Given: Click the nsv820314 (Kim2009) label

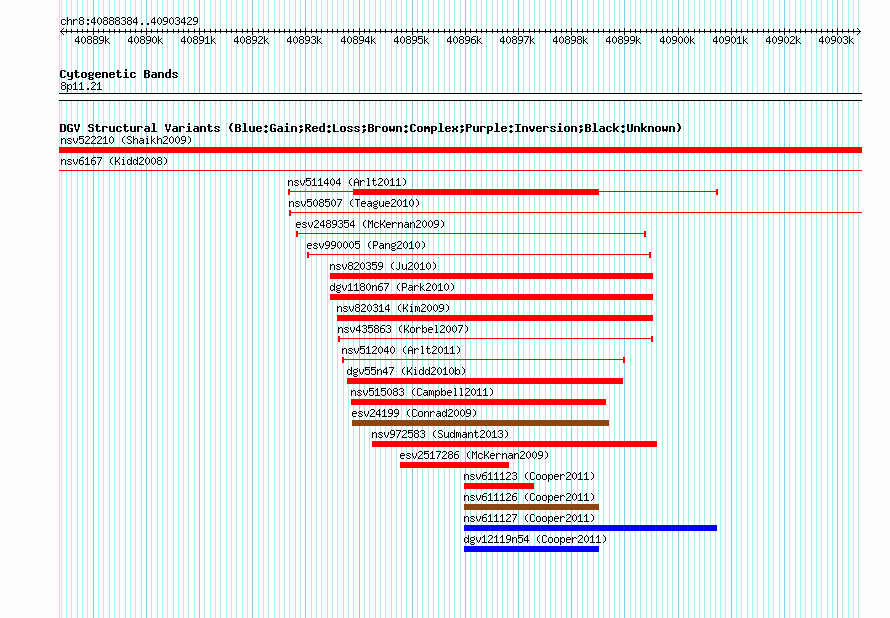Looking at the screenshot, I should point(393,308).
